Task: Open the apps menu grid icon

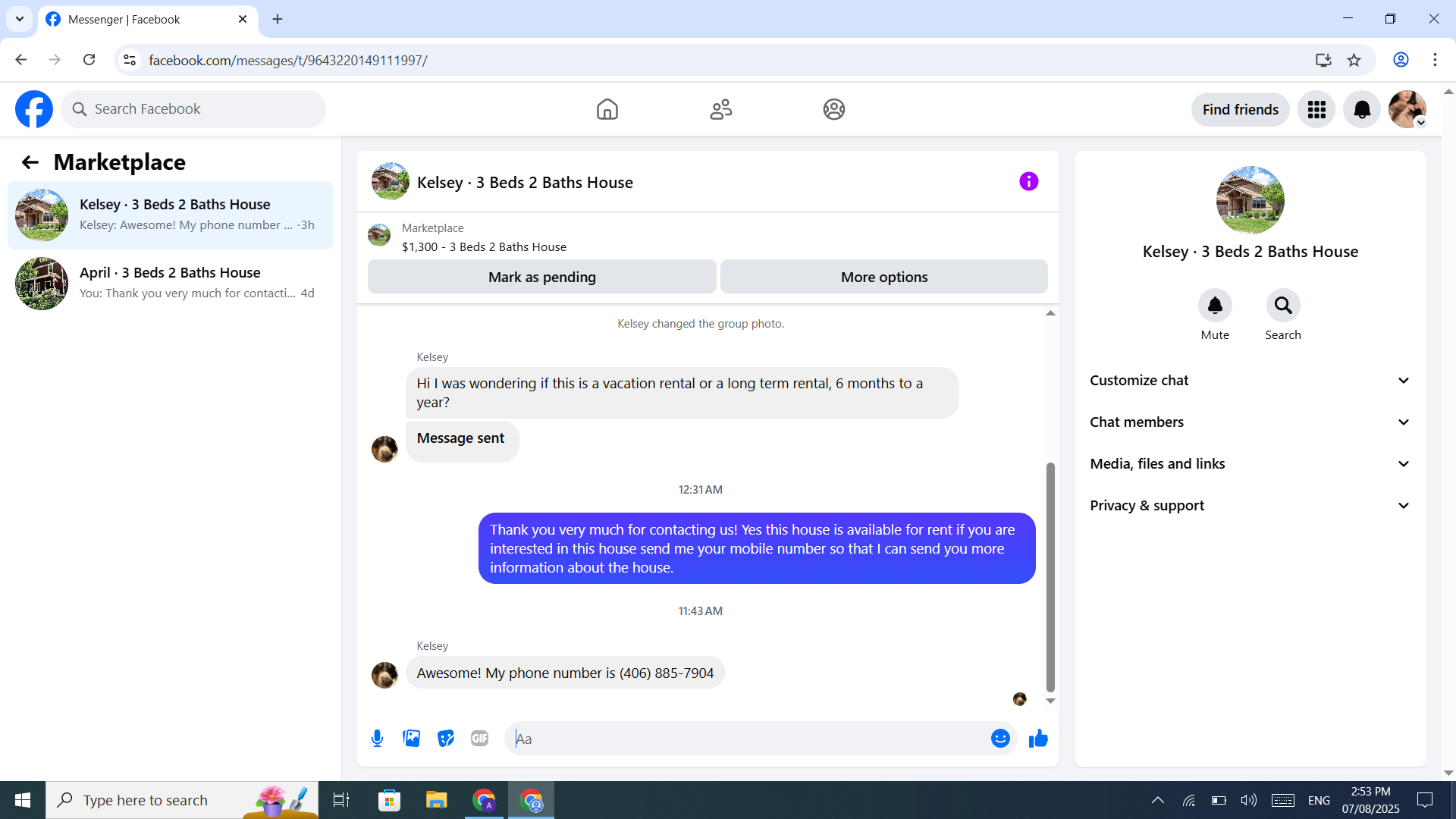Action: 1316,109
